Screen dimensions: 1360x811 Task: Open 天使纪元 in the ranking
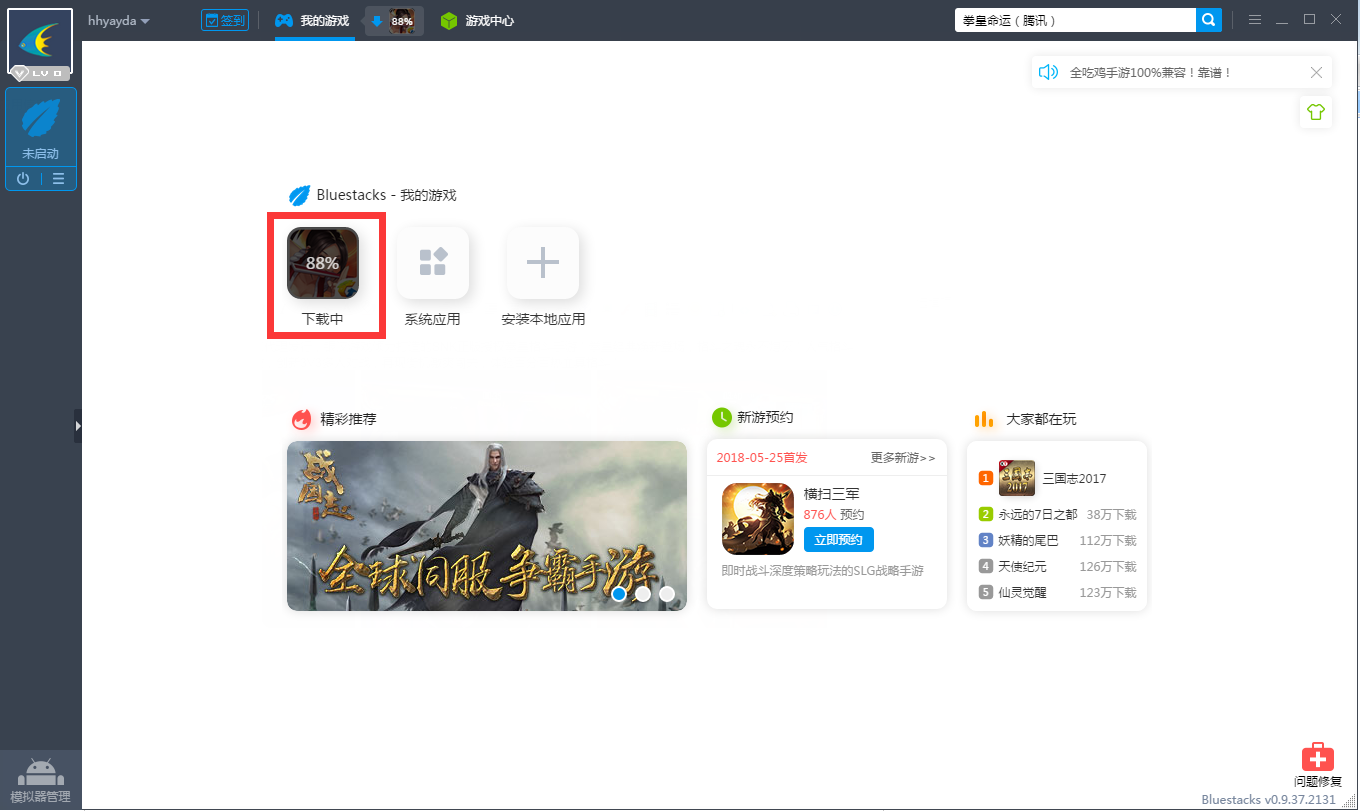[1021, 567]
